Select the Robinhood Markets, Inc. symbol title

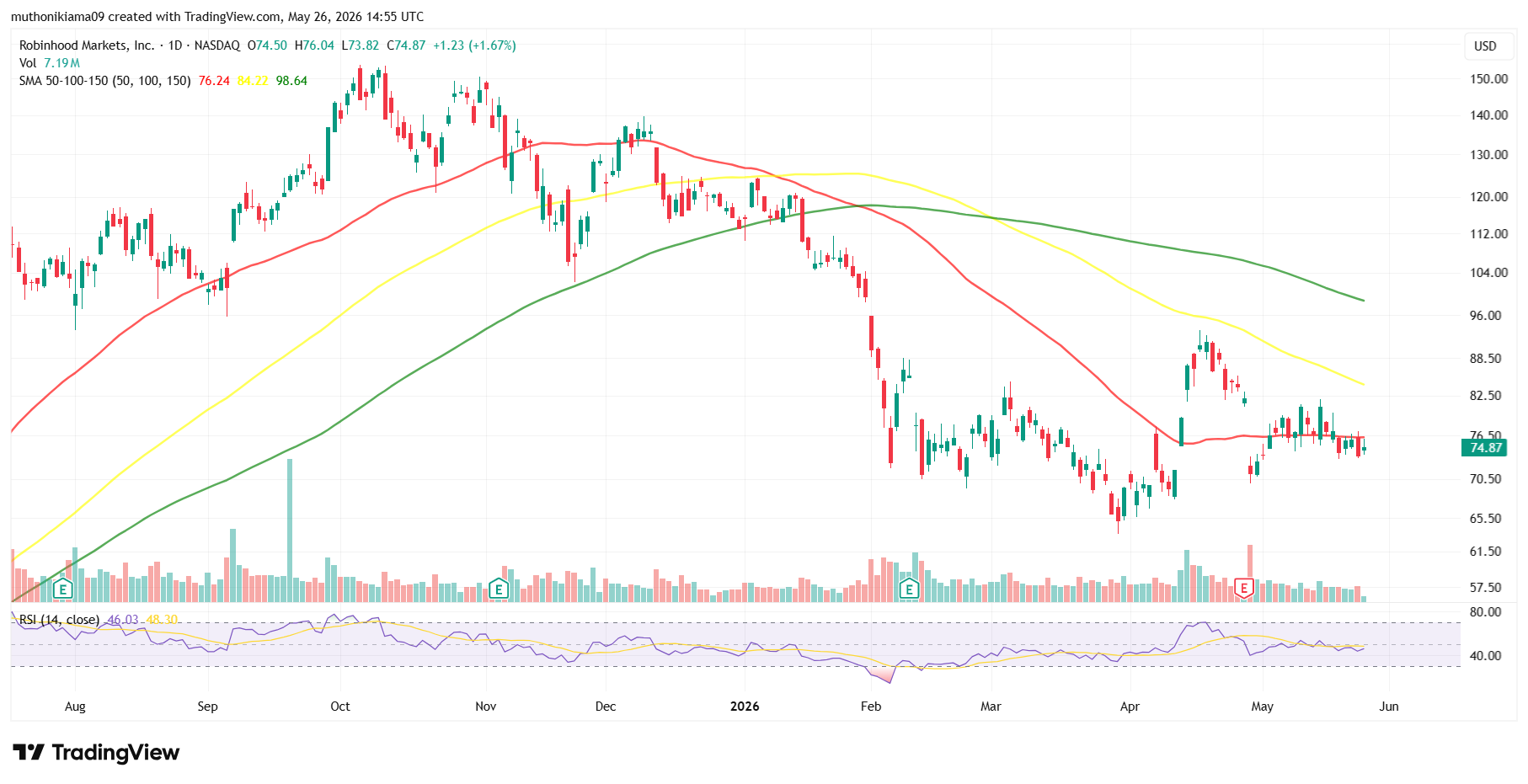pos(87,45)
